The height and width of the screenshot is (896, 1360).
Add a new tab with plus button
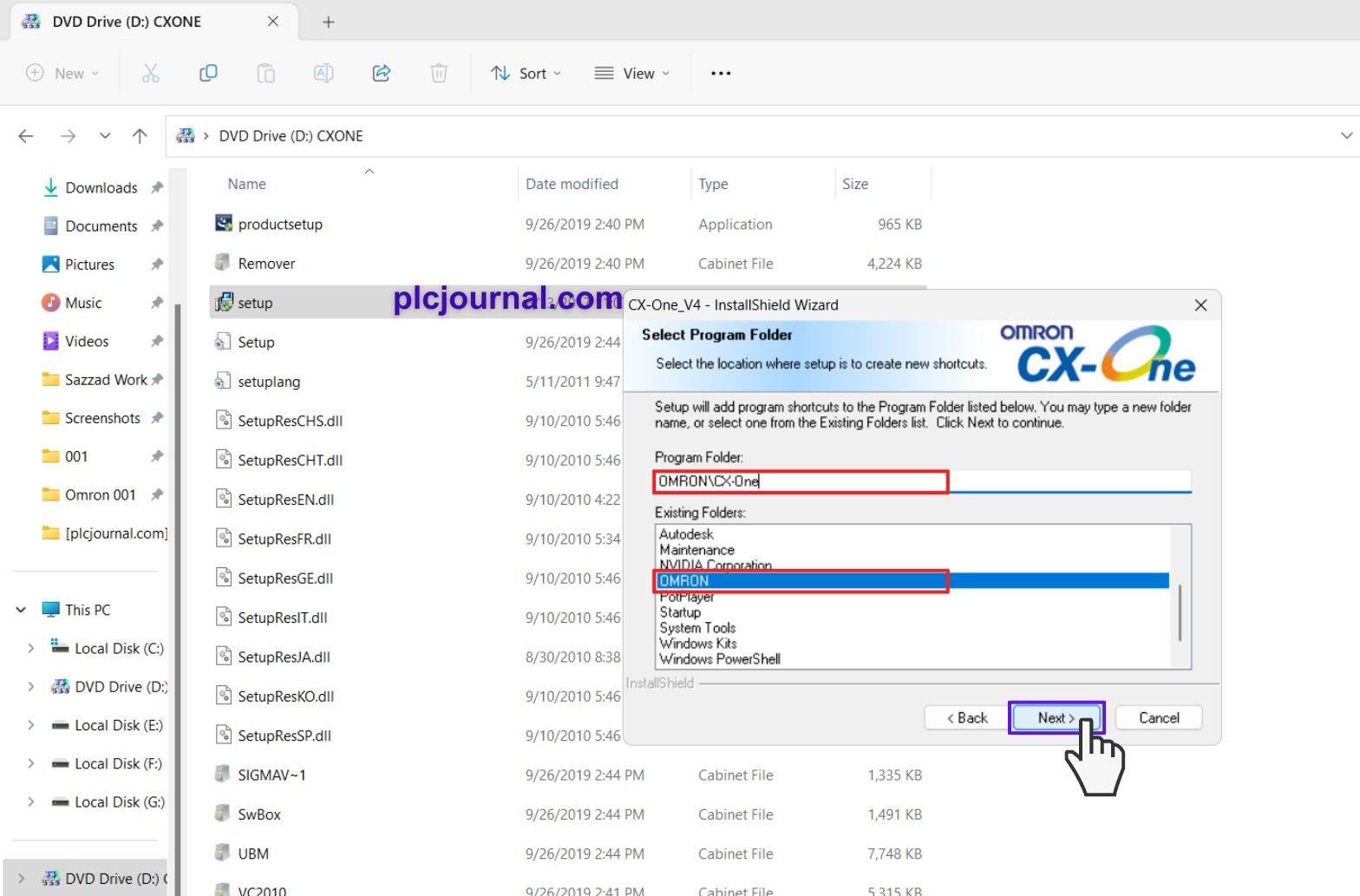click(328, 23)
